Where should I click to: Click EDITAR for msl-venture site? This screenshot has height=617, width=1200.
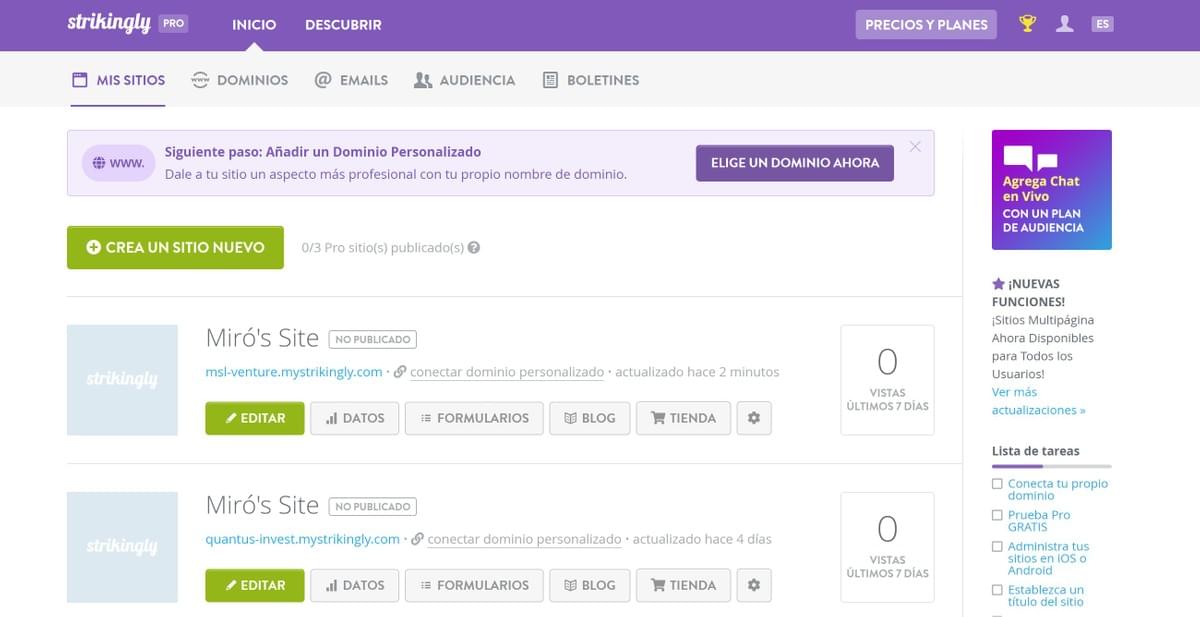pos(255,418)
